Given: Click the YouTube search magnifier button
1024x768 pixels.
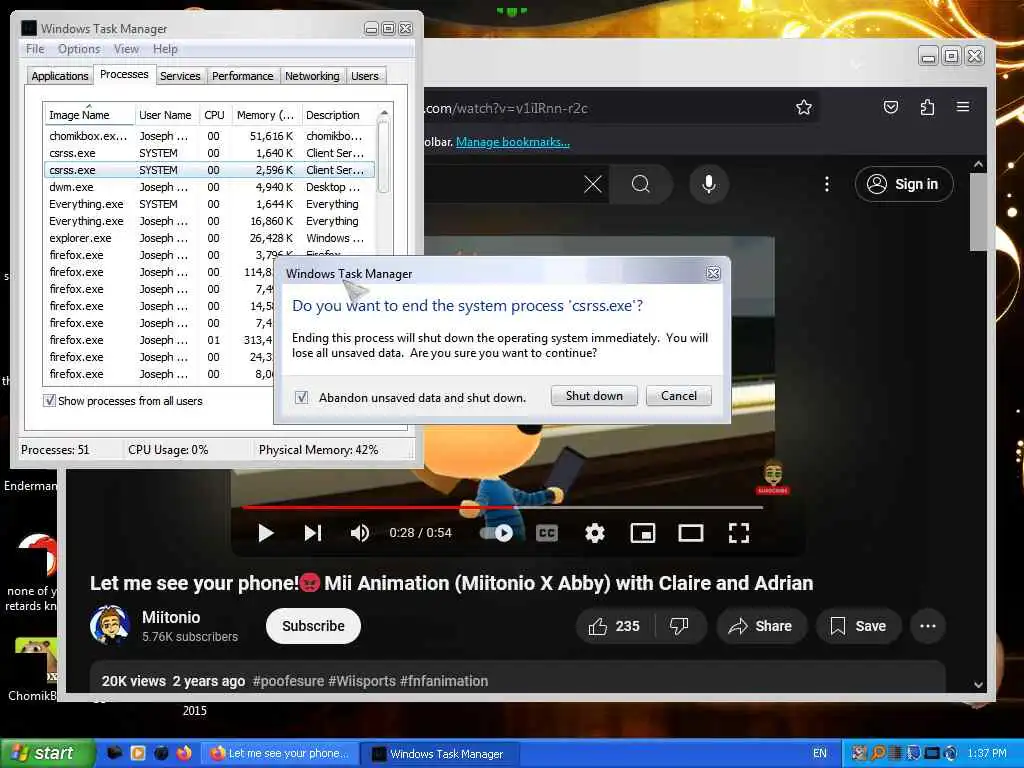Looking at the screenshot, I should (641, 184).
